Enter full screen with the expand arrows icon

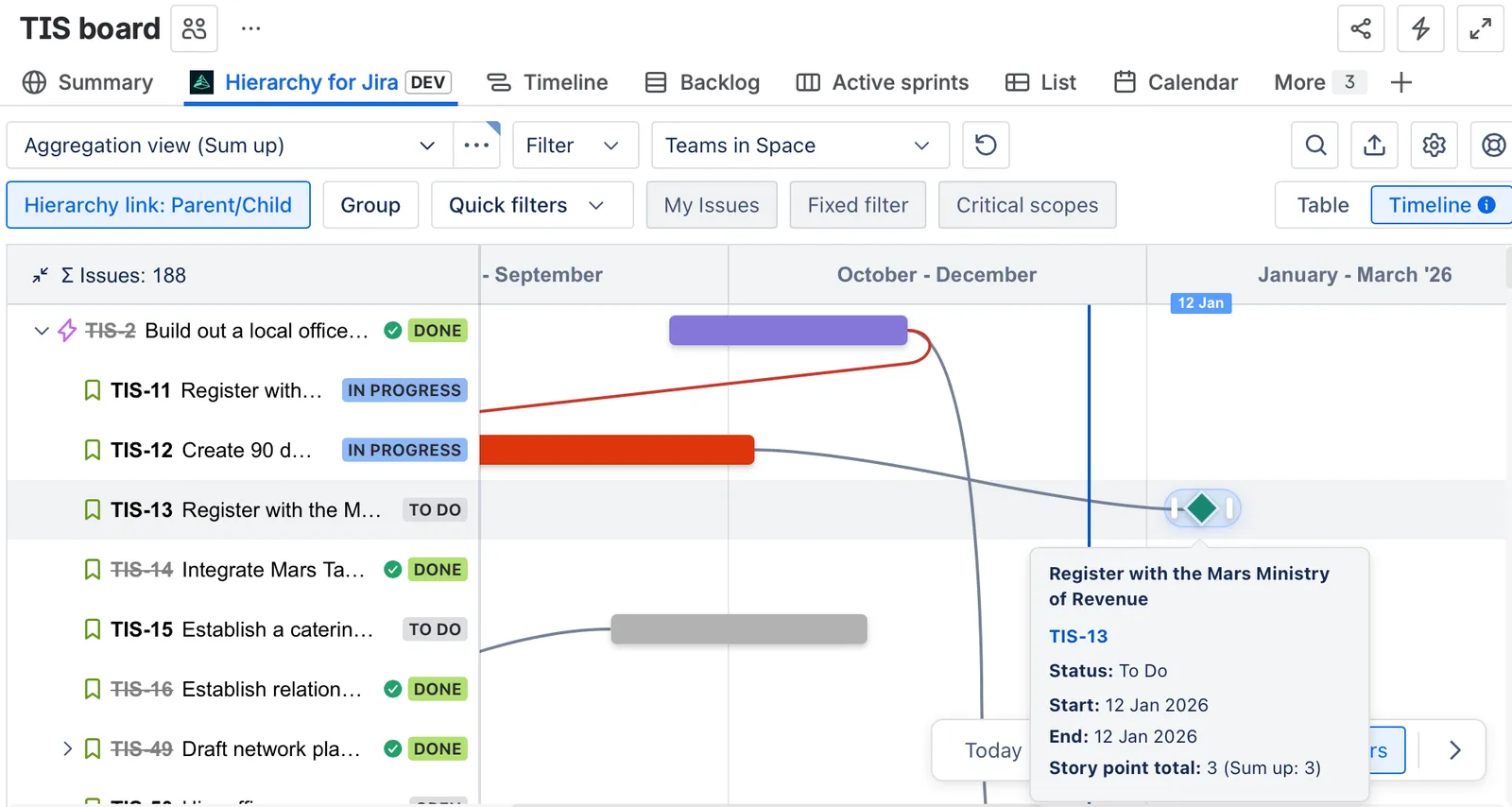1480,28
